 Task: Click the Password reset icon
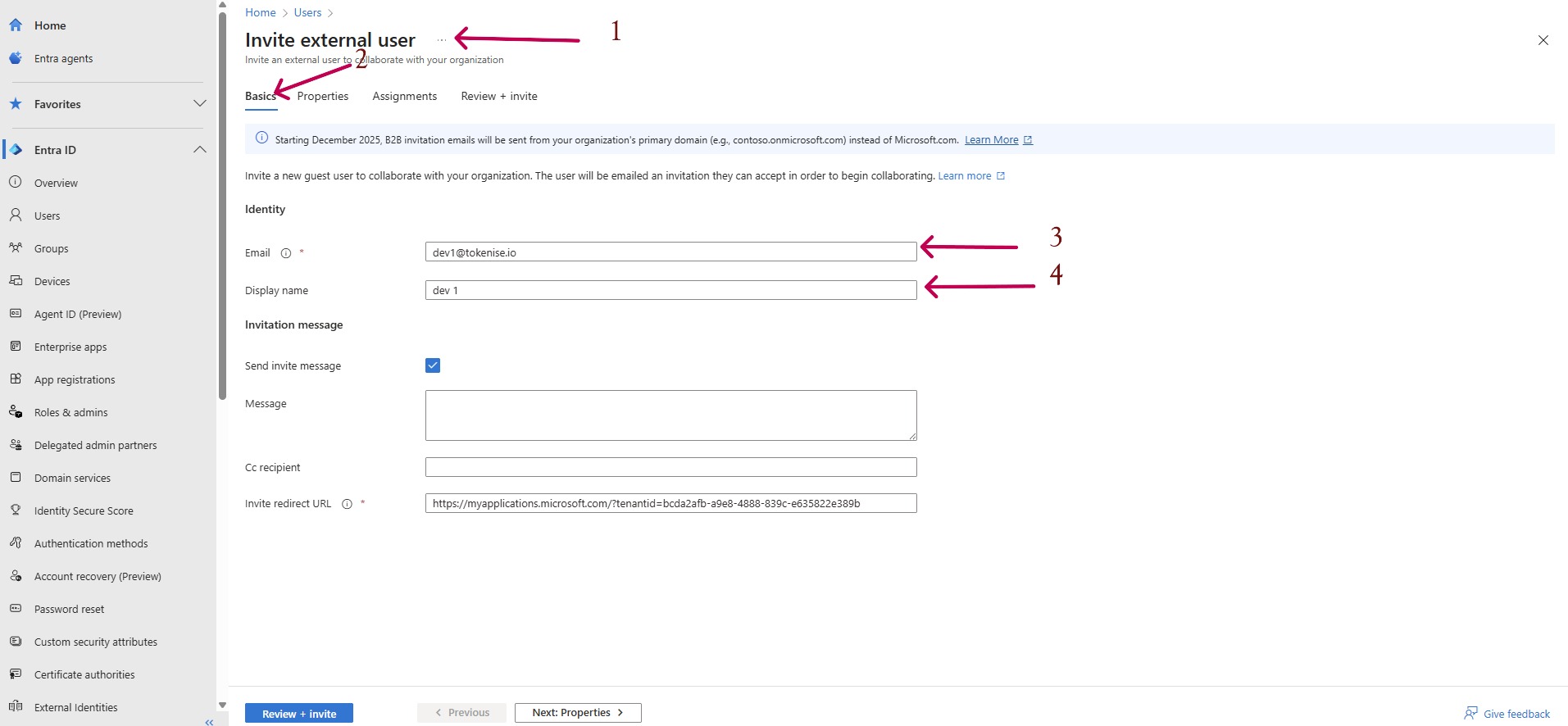click(16, 609)
